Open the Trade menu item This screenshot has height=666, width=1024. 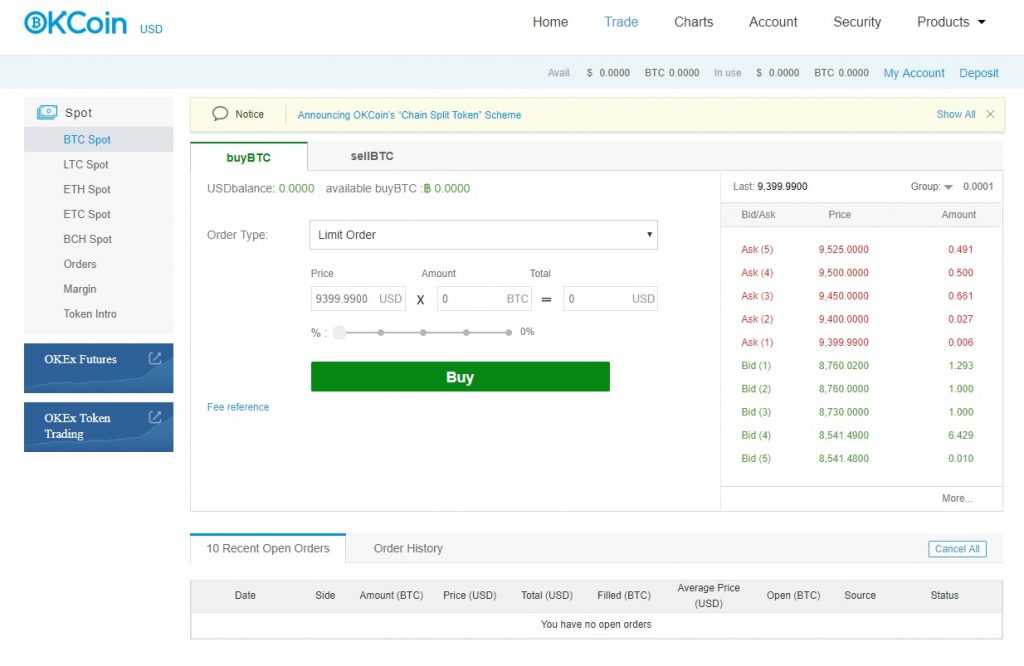point(621,22)
